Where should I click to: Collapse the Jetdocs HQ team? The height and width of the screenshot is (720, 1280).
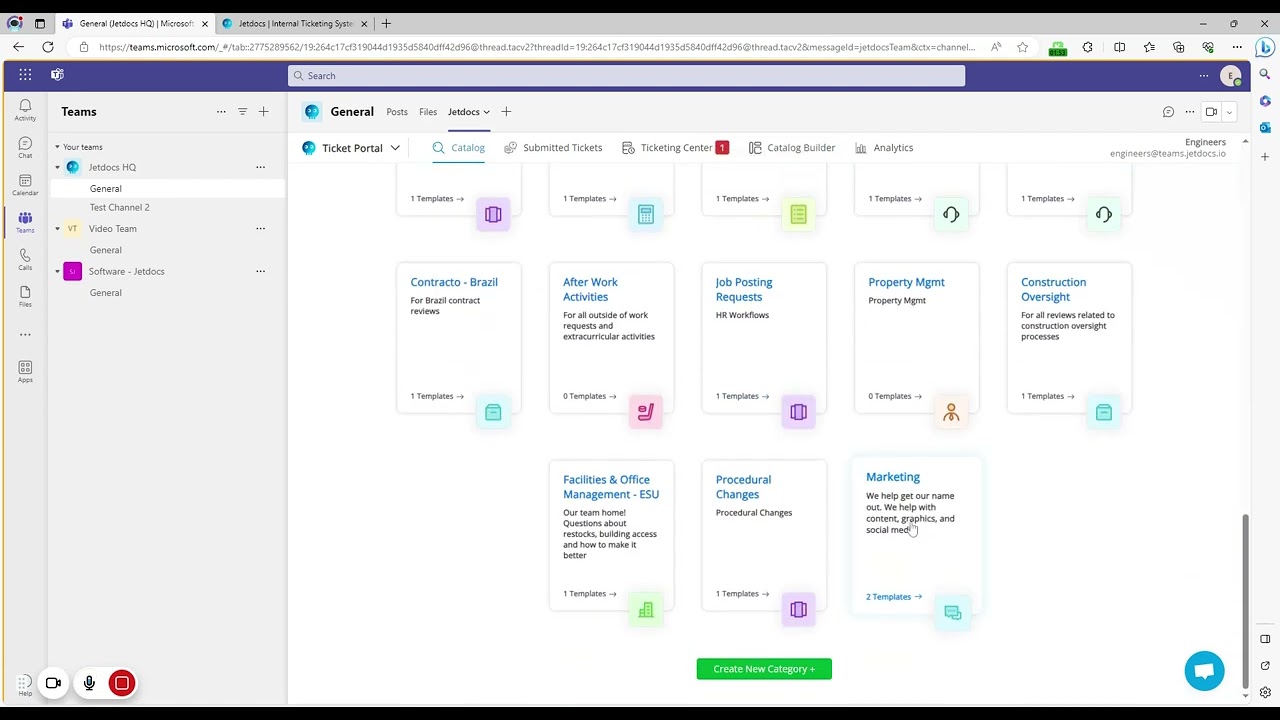click(x=57, y=167)
